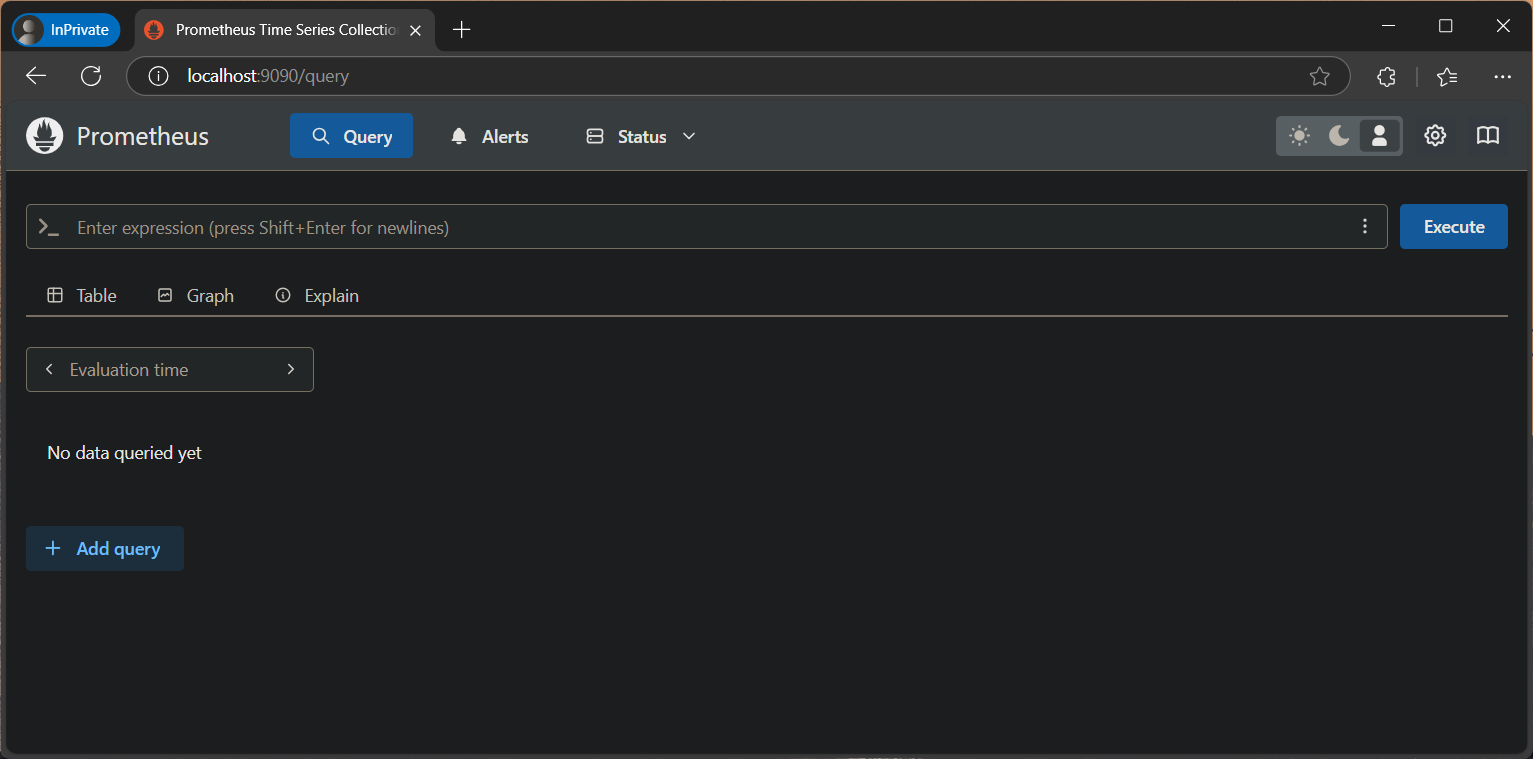
Task: Open documentation book icon
Action: [1488, 136]
